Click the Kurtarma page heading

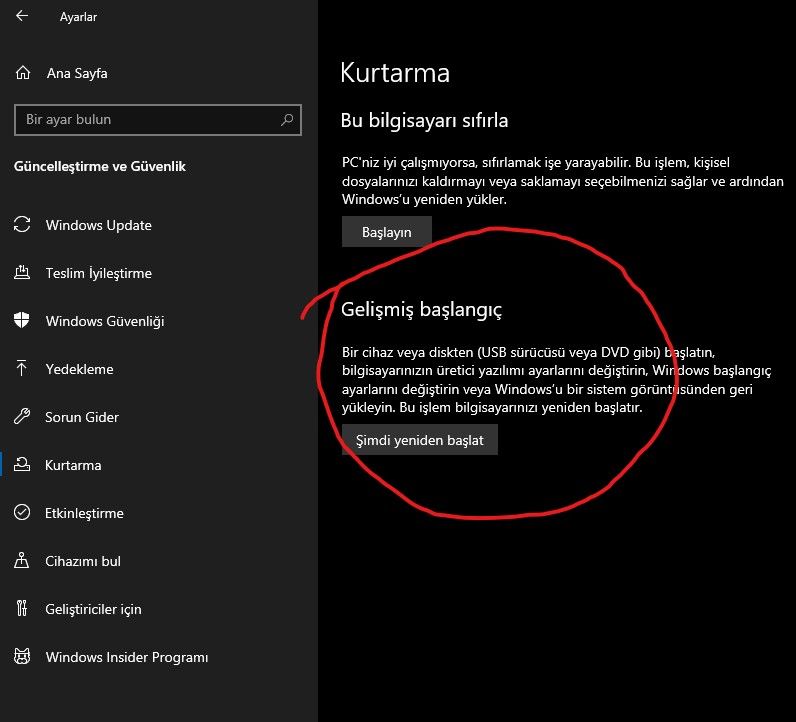coord(395,73)
